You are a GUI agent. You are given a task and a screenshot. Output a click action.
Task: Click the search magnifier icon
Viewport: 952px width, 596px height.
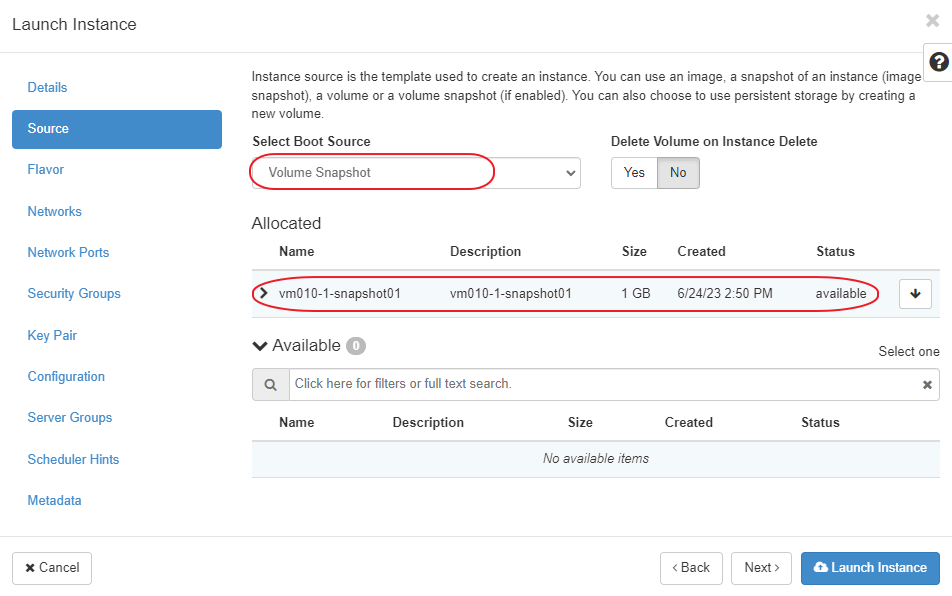tap(270, 384)
